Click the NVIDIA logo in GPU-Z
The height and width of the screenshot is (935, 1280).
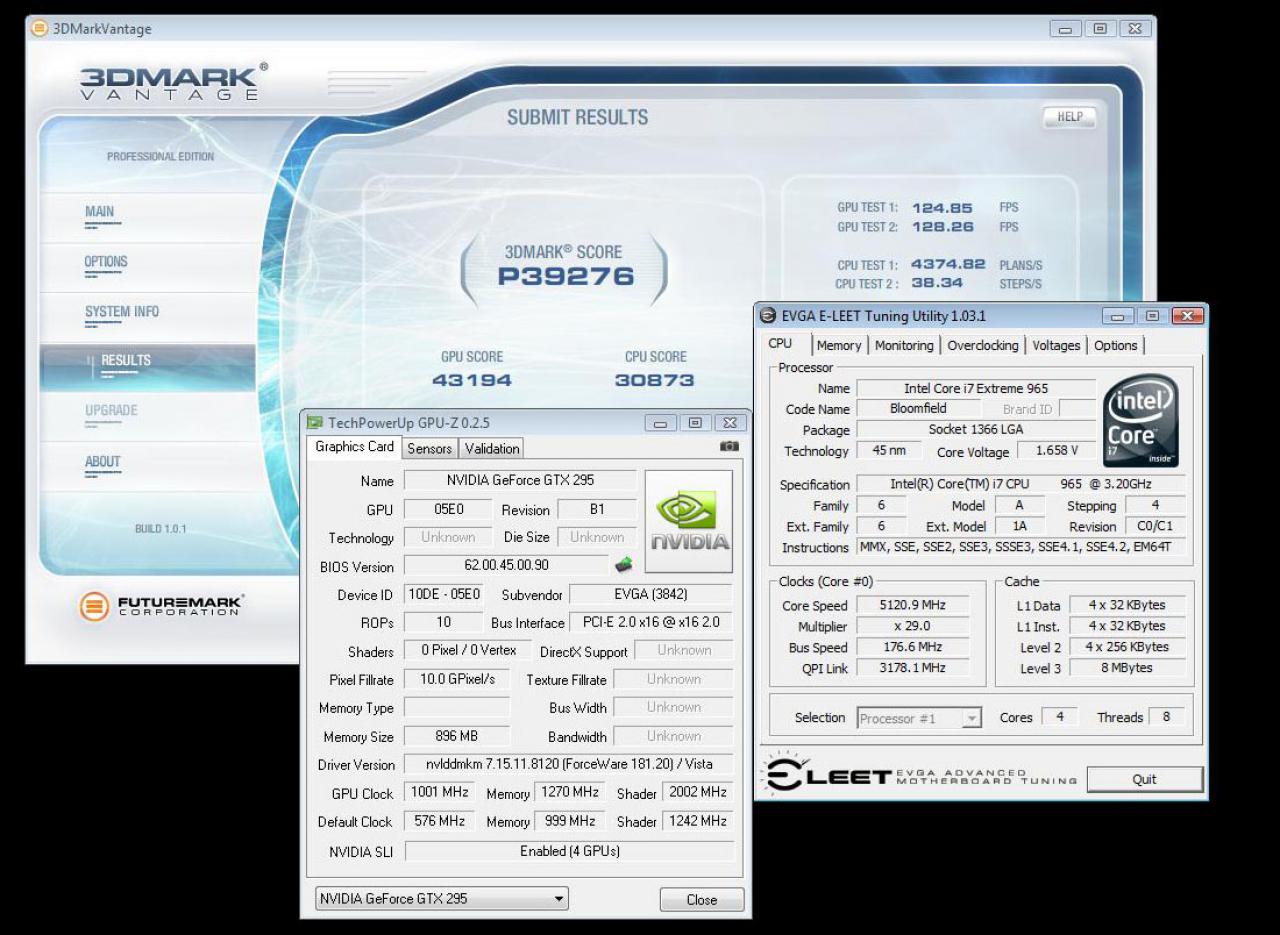click(688, 522)
